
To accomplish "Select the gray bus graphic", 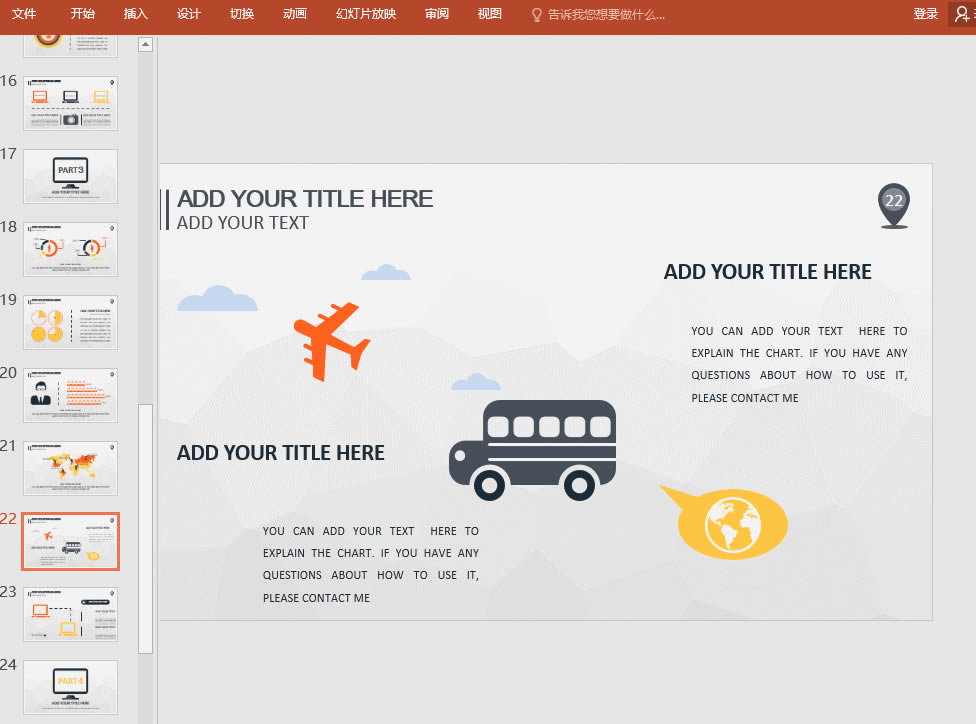I will pos(533,450).
